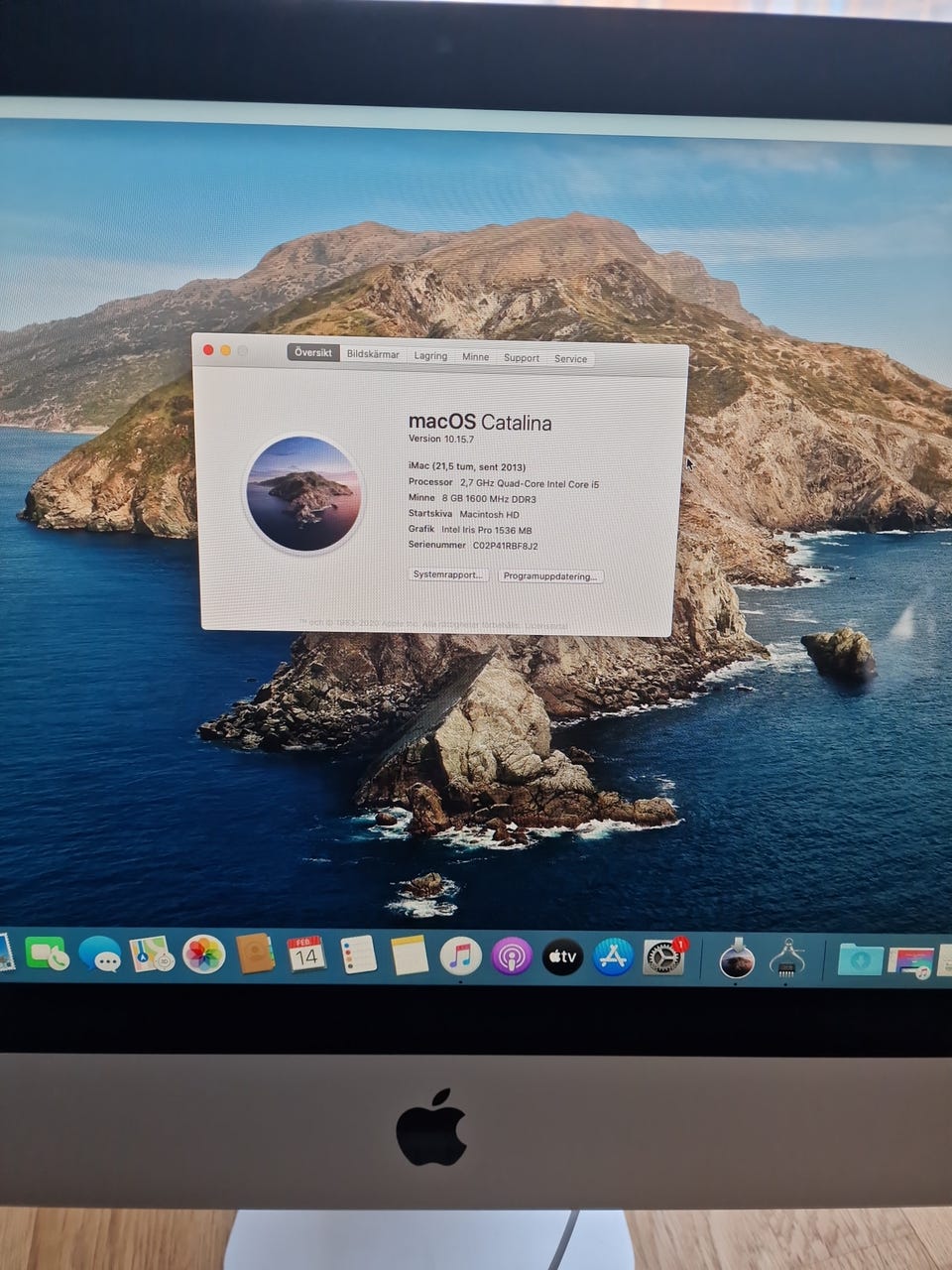Image resolution: width=952 pixels, height=1270 pixels.
Task: Open the Photos app
Action: 204,954
